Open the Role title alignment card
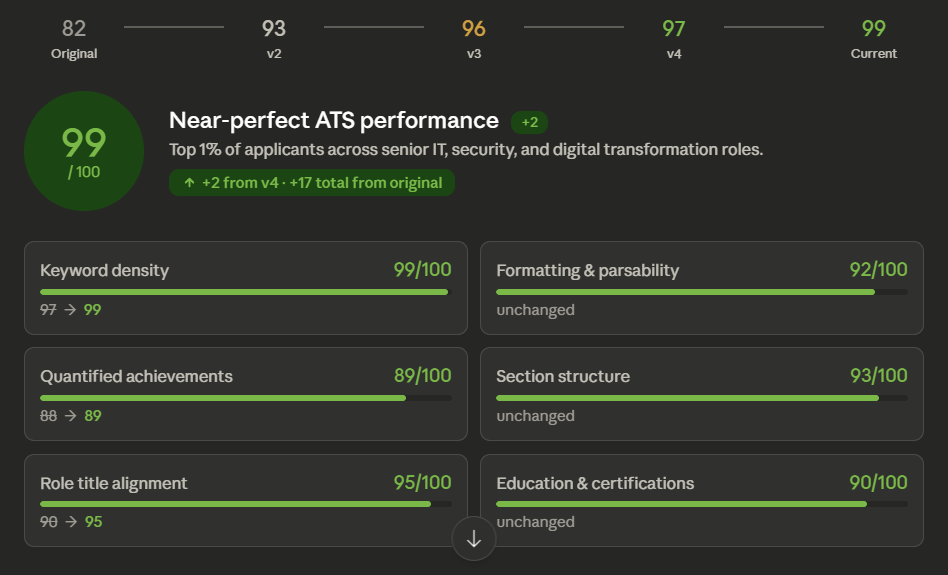This screenshot has height=575, width=948. point(245,500)
